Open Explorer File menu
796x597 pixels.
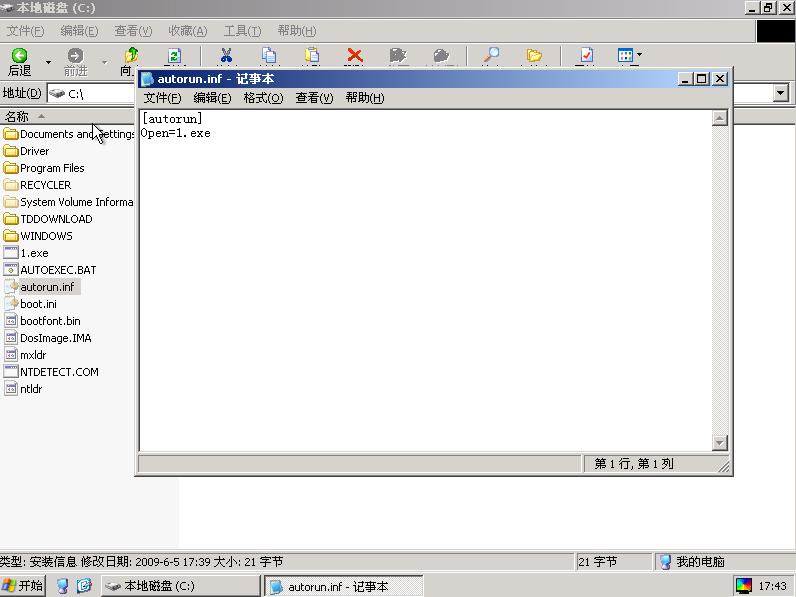tap(25, 31)
